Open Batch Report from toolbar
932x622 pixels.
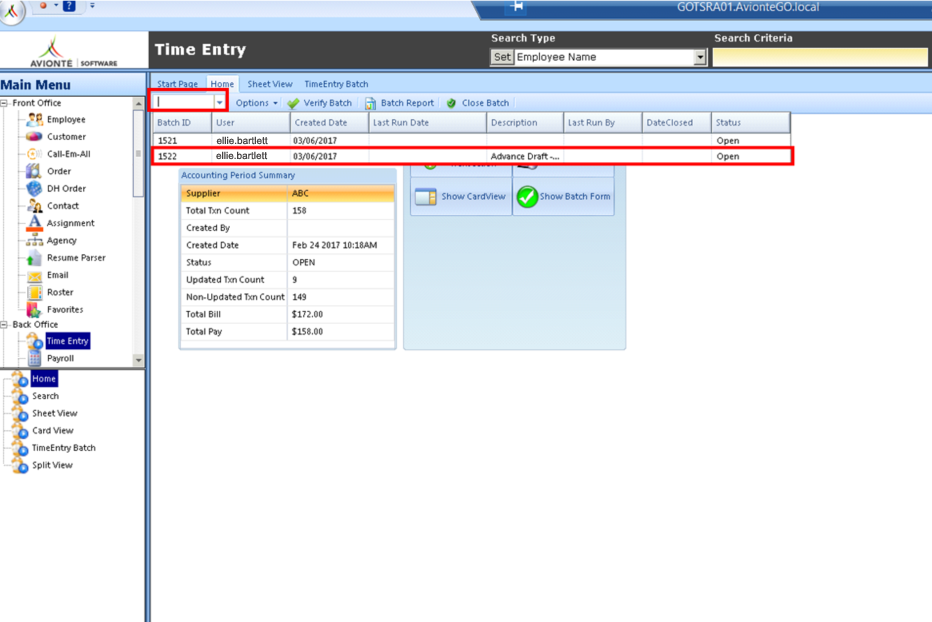click(x=399, y=103)
